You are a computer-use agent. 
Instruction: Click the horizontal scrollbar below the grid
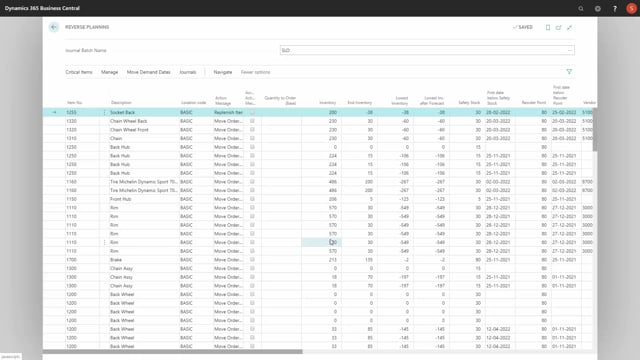point(173,351)
